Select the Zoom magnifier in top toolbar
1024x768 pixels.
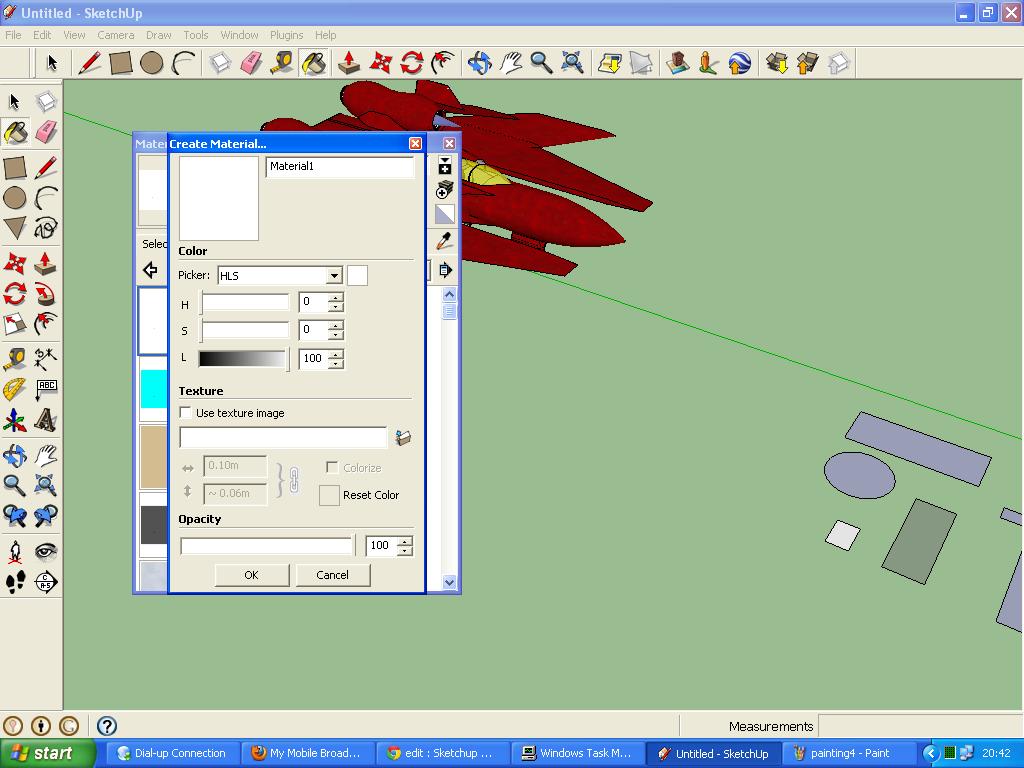click(541, 63)
